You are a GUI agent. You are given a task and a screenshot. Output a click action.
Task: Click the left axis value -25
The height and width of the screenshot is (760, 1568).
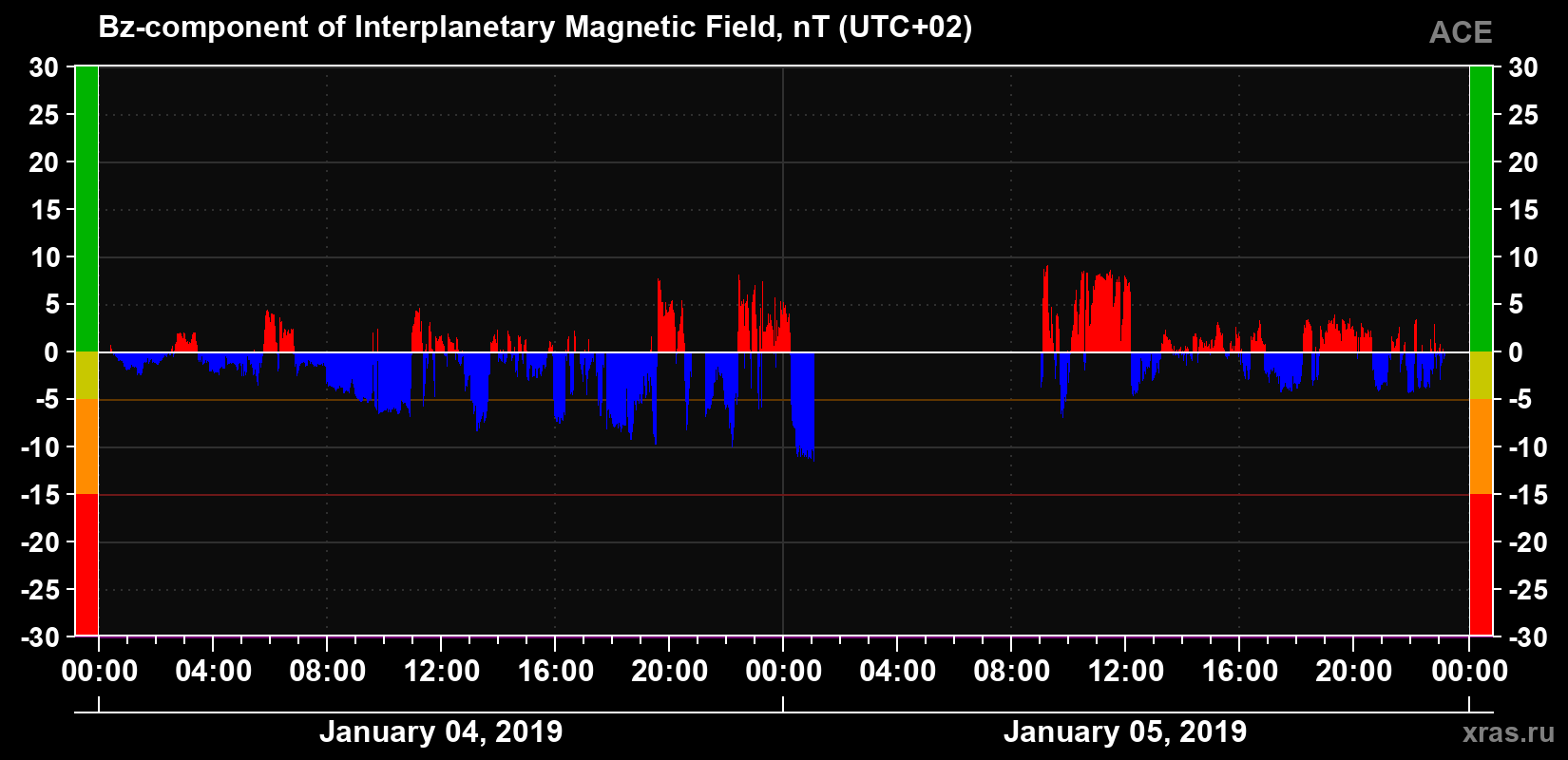pyautogui.click(x=40, y=590)
